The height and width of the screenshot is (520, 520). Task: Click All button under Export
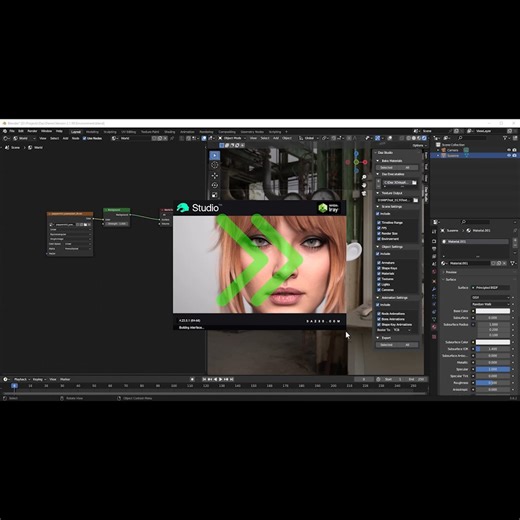click(x=408, y=345)
